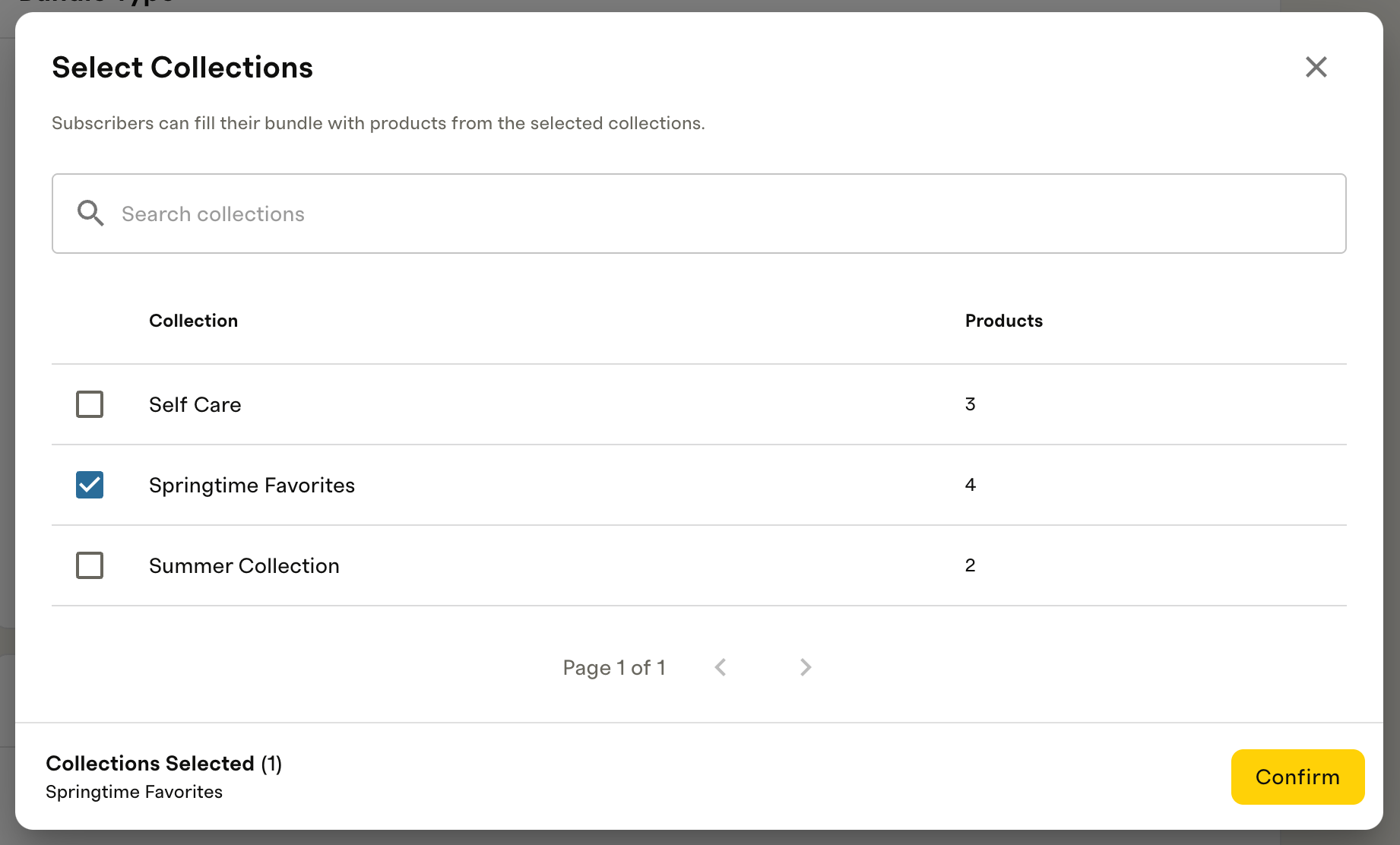The width and height of the screenshot is (1400, 845).
Task: Select the Self Care collection name
Action: click(195, 404)
